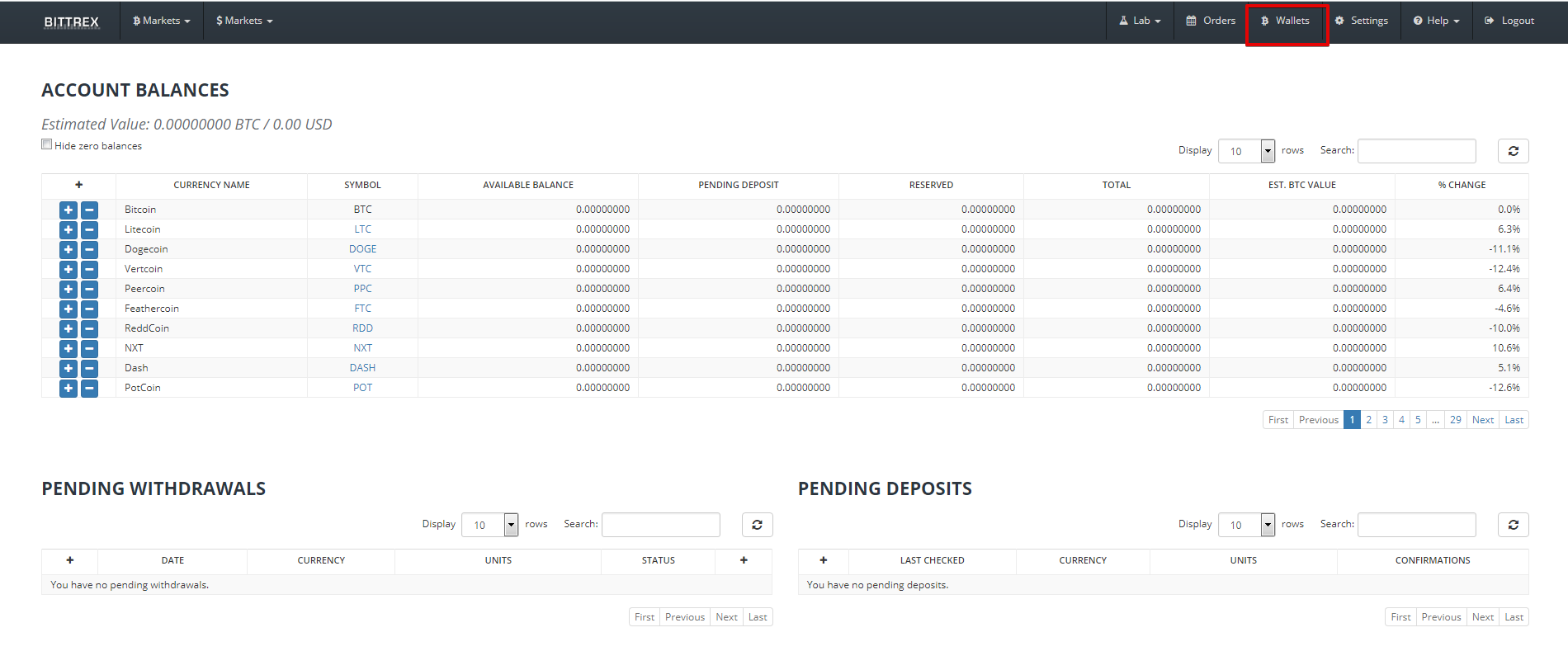The image size is (1568, 670).
Task: Open the DOGE symbol link
Action: point(362,249)
